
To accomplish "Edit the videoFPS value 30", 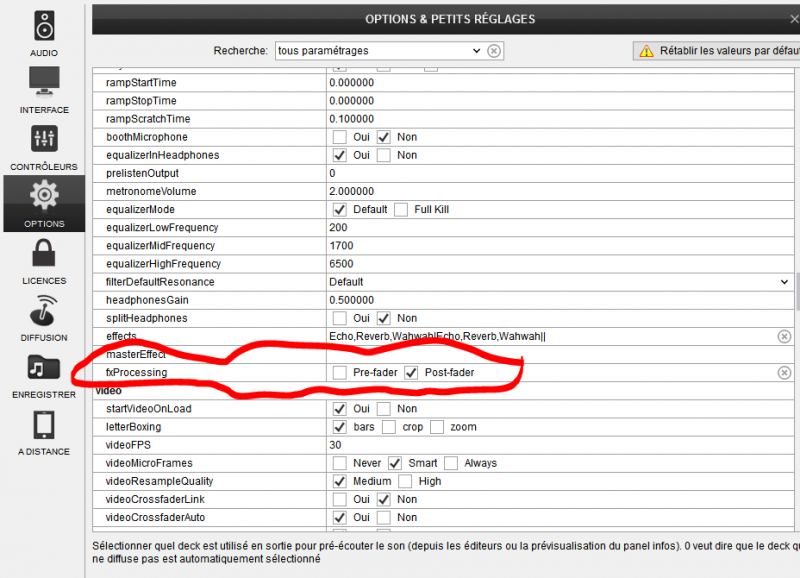I will click(560, 445).
